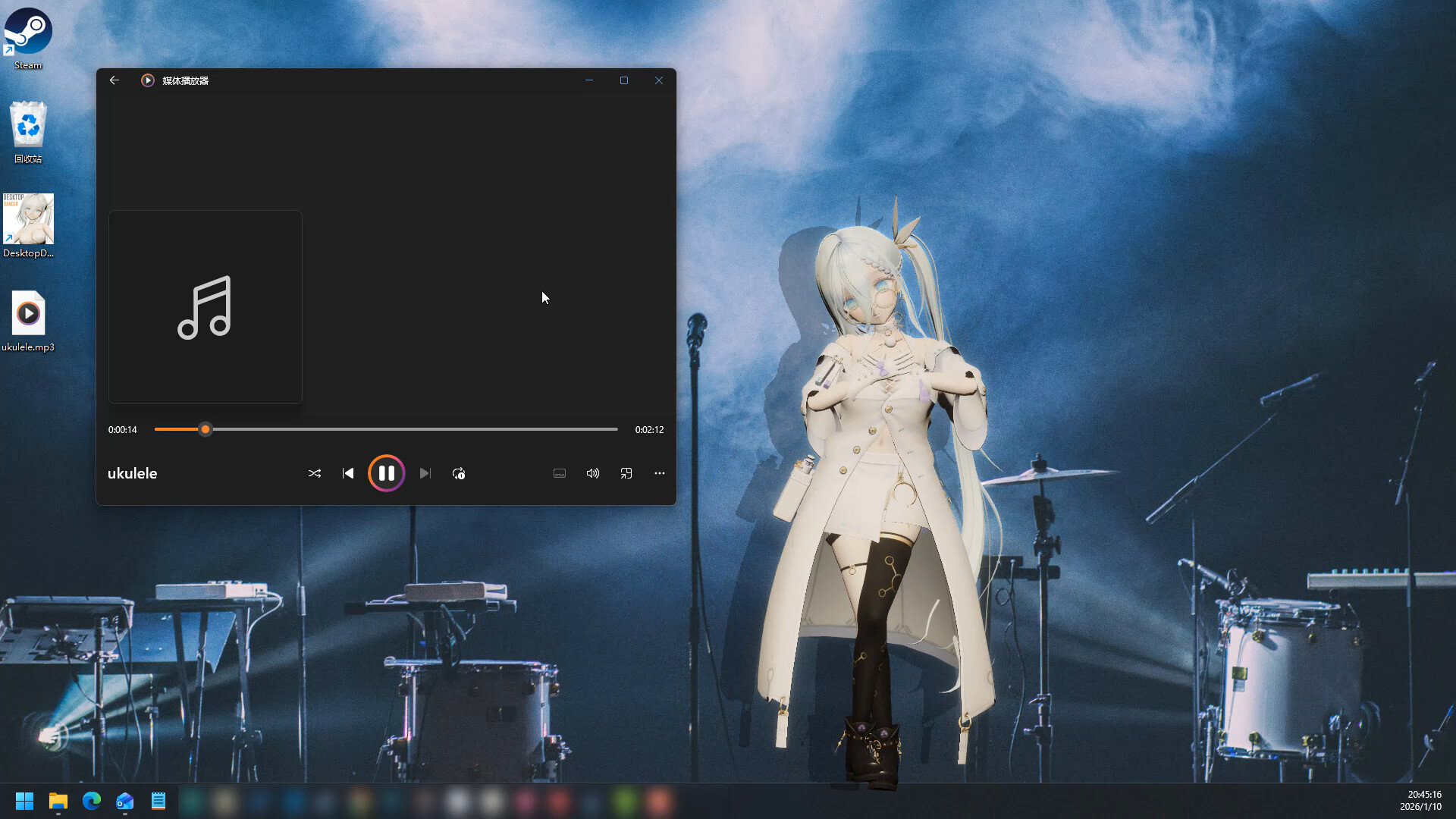Launch the DesktopDancer shortcut
Viewport: 1456px width, 819px height.
(x=28, y=220)
